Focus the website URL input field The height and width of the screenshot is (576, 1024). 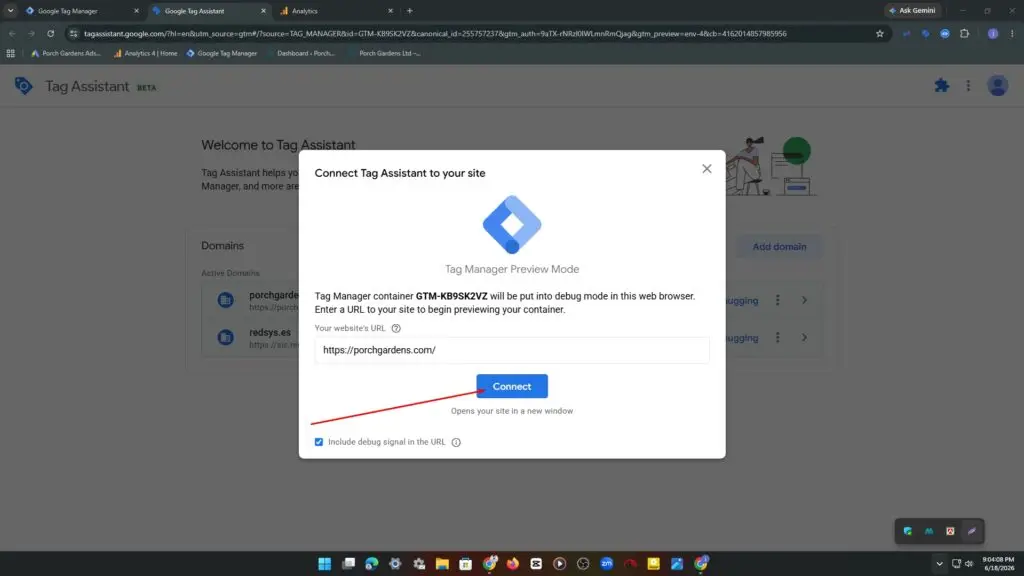(512, 350)
